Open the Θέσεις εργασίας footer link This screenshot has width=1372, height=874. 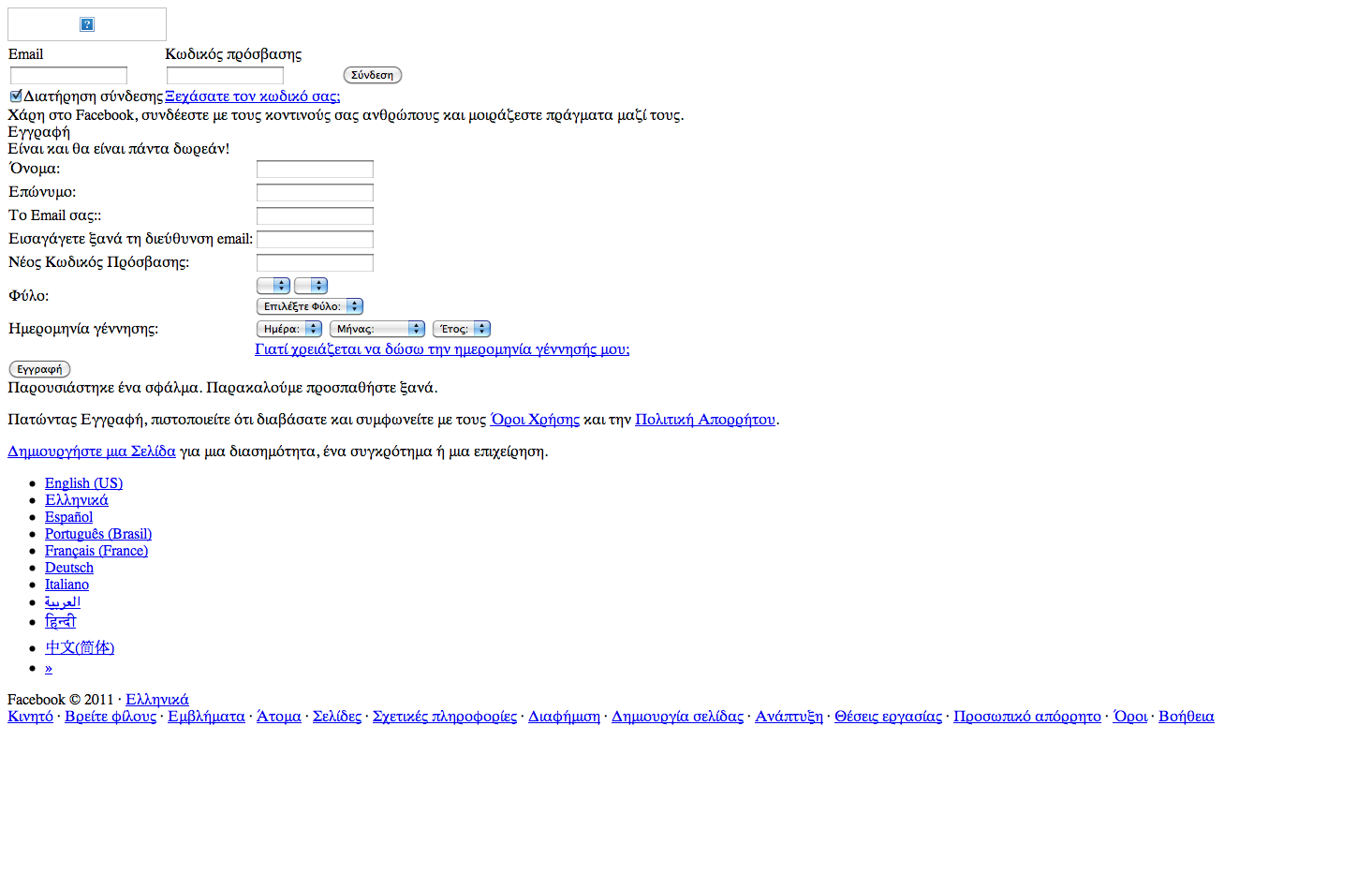888,717
